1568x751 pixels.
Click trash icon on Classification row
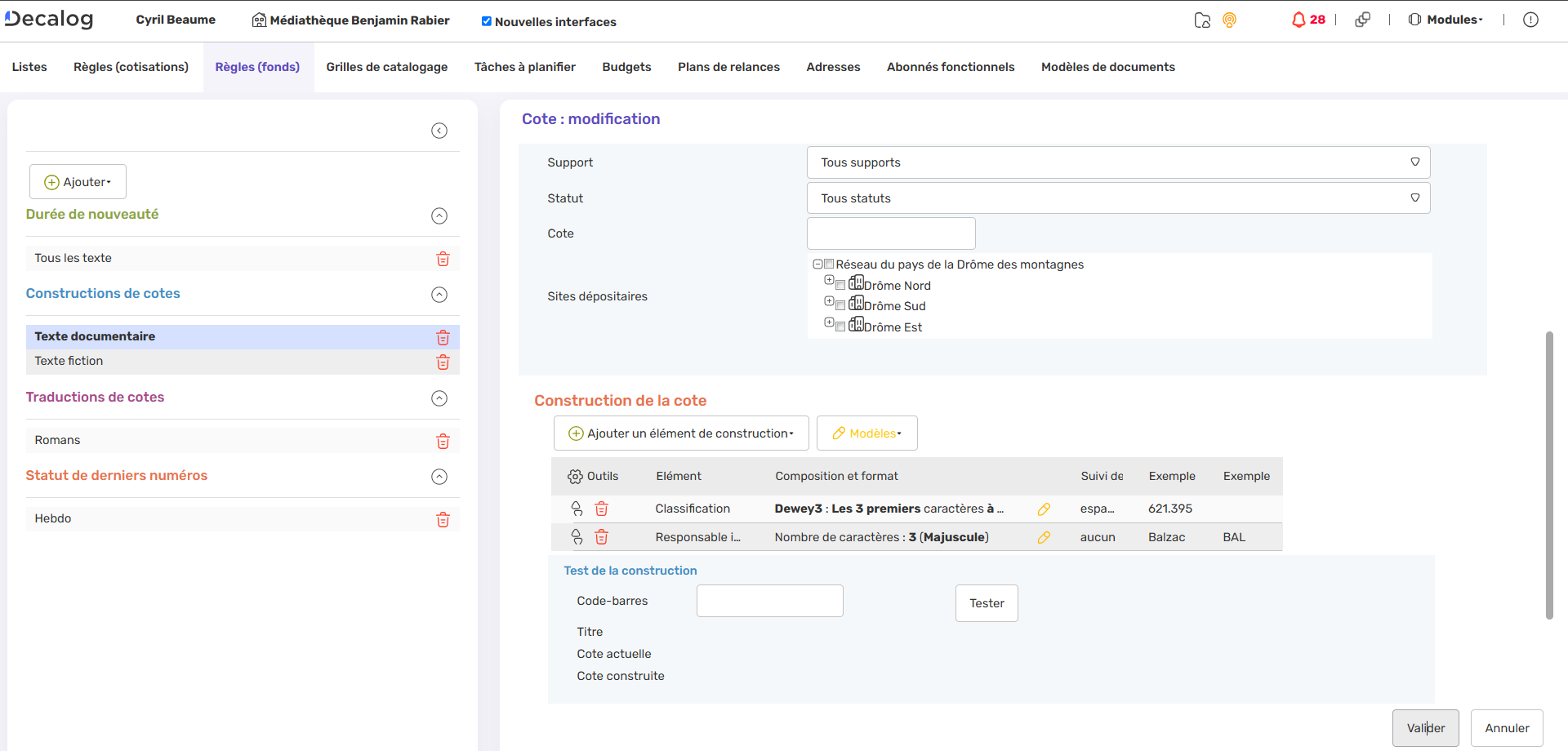[x=601, y=509]
